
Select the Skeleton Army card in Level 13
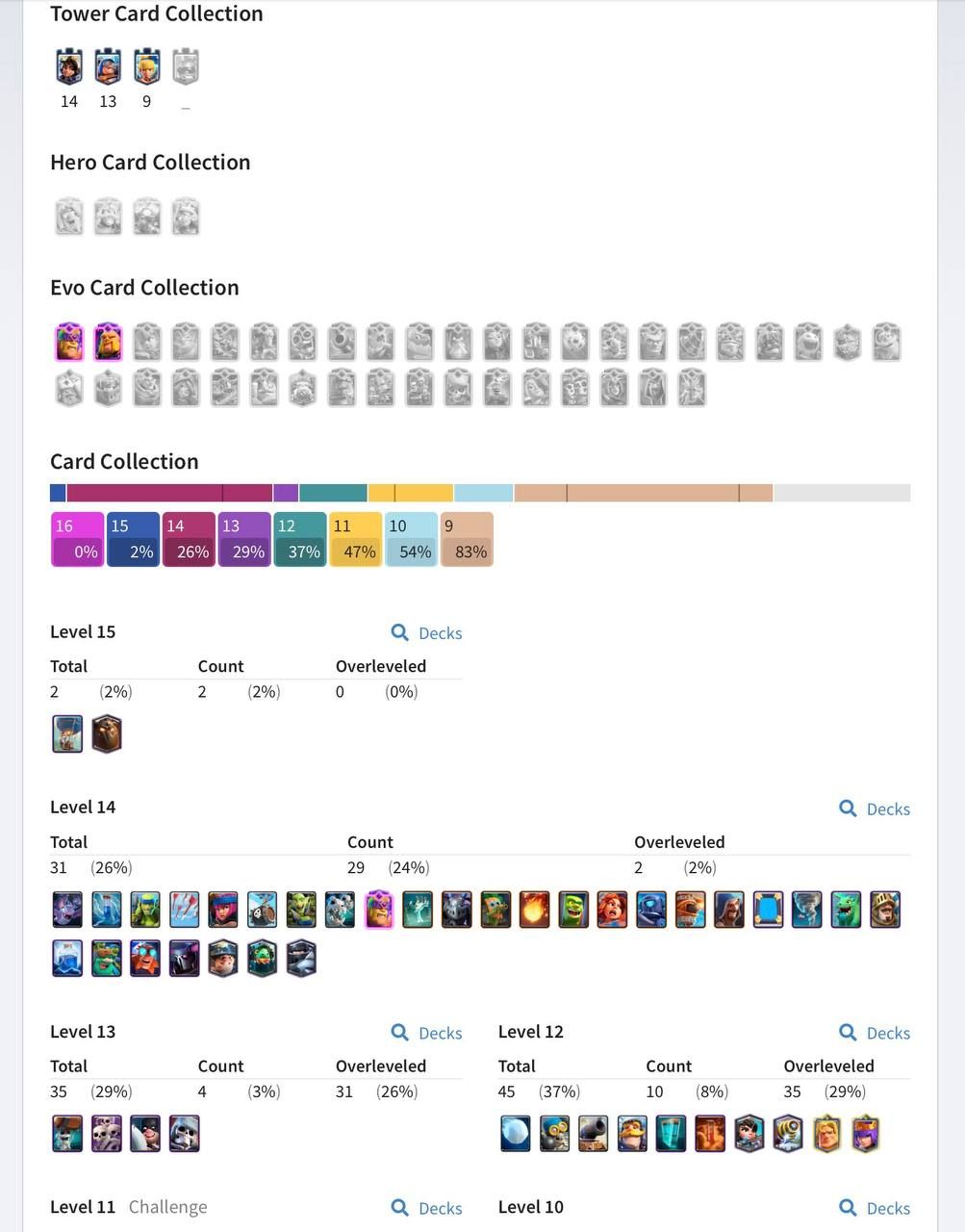pyautogui.click(x=107, y=1134)
